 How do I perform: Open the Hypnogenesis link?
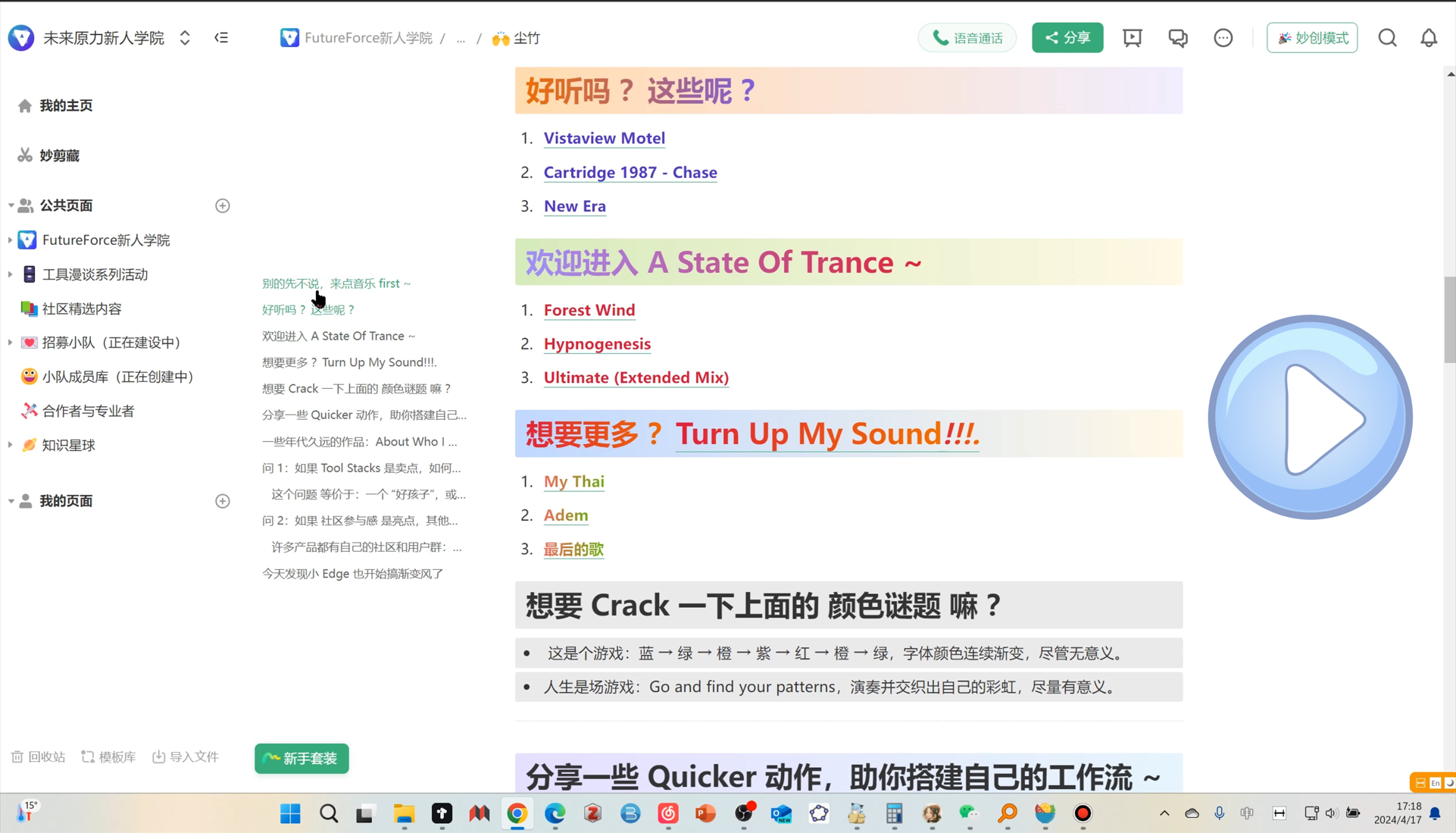point(598,343)
